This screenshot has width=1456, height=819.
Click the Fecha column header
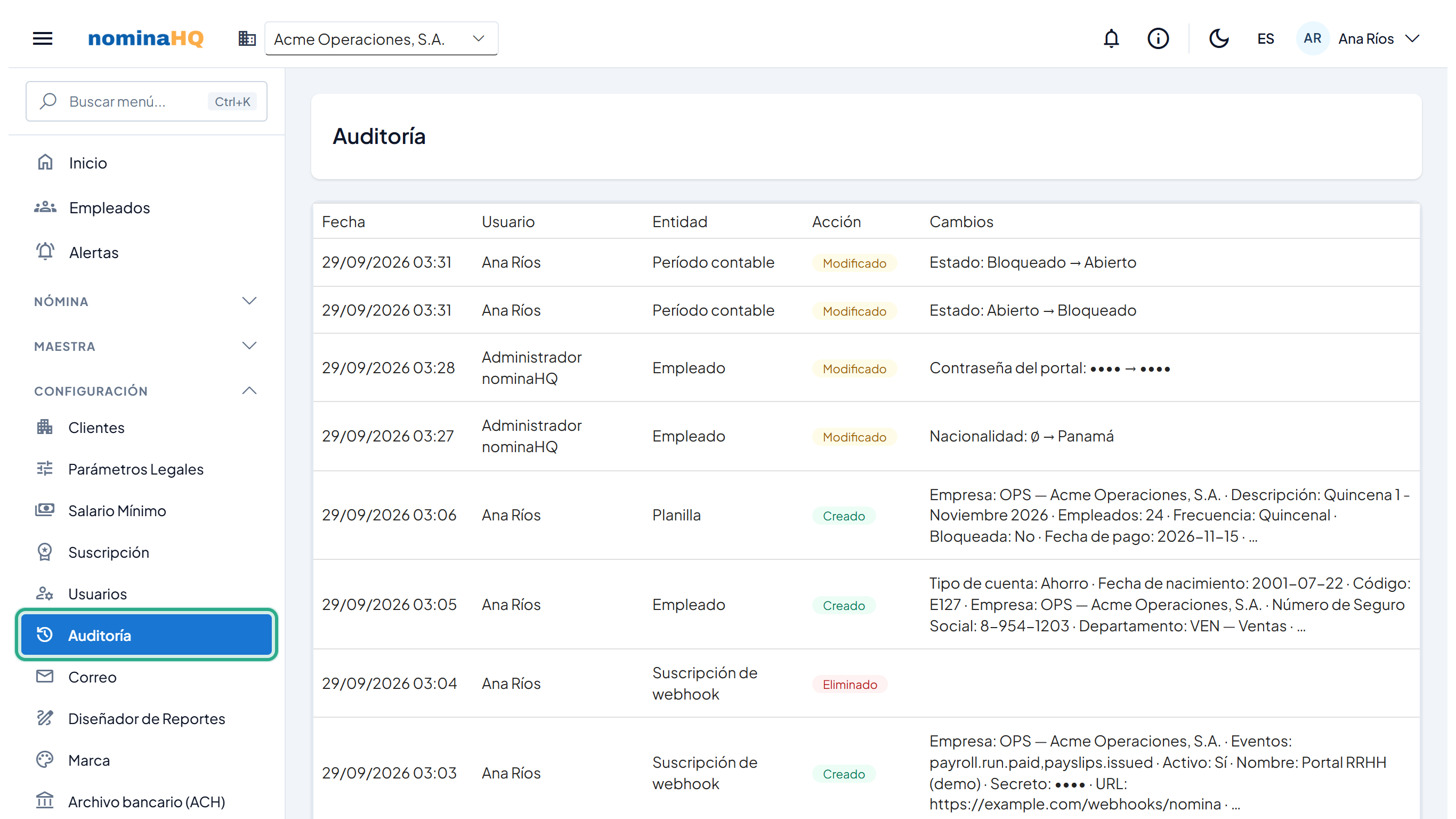(x=344, y=222)
